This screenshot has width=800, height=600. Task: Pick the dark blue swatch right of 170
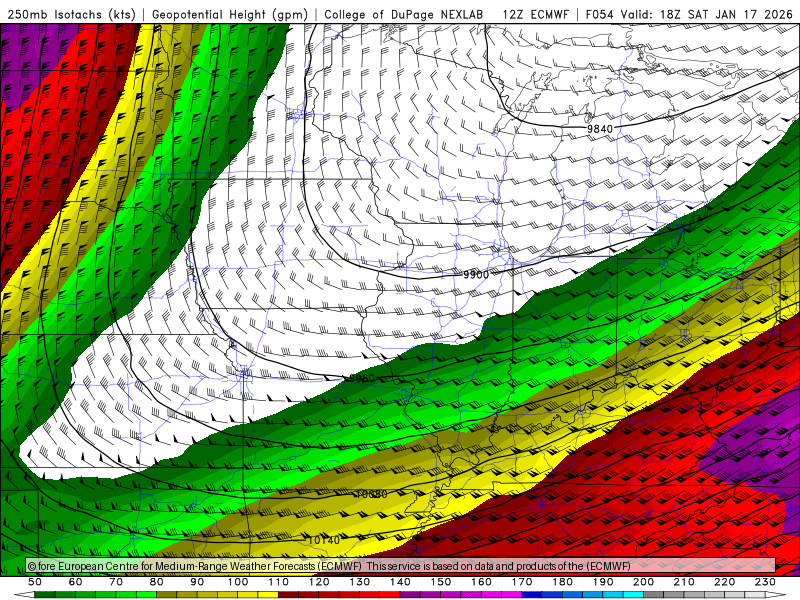click(x=532, y=595)
